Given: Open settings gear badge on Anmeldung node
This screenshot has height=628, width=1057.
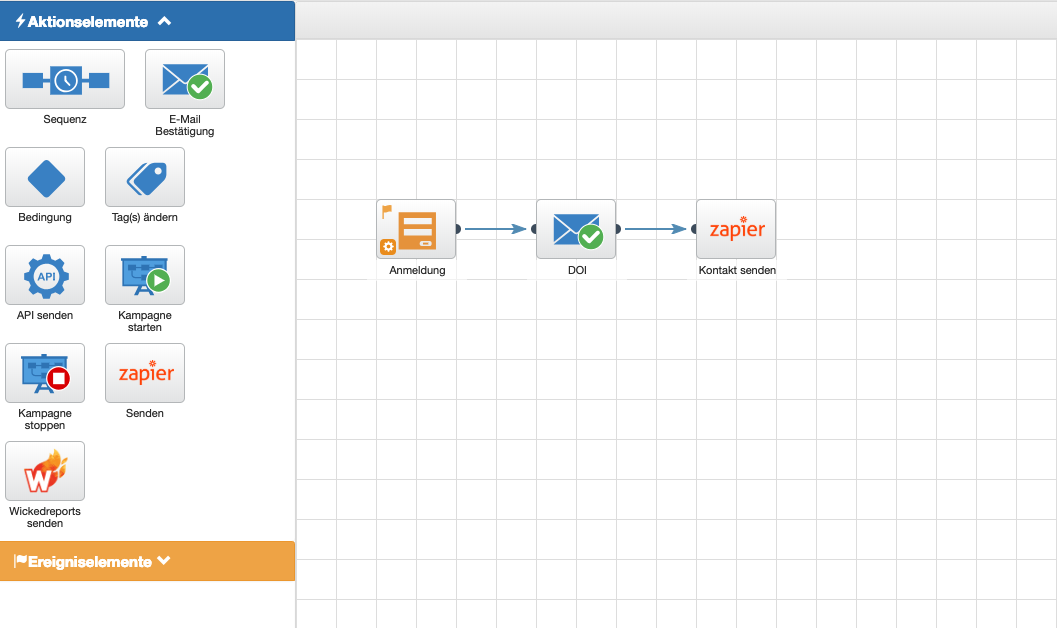Looking at the screenshot, I should [387, 247].
